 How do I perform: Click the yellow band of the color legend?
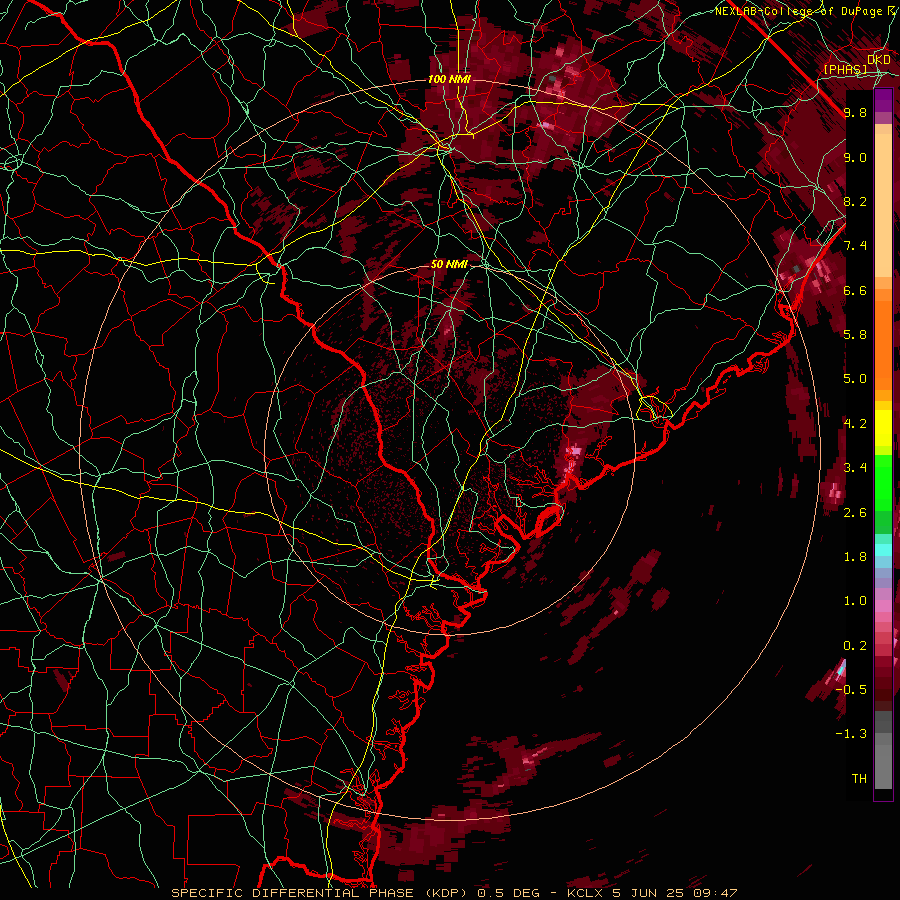[883, 428]
